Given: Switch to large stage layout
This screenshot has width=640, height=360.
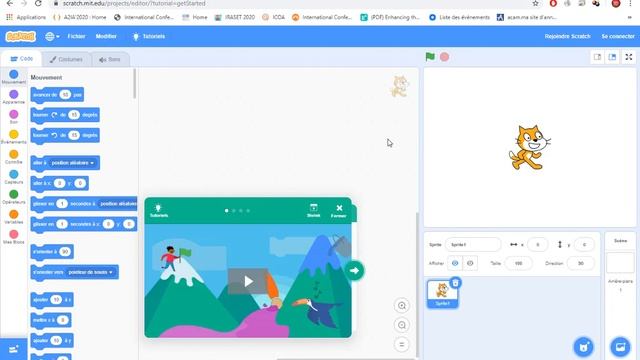Looking at the screenshot, I should pyautogui.click(x=612, y=57).
